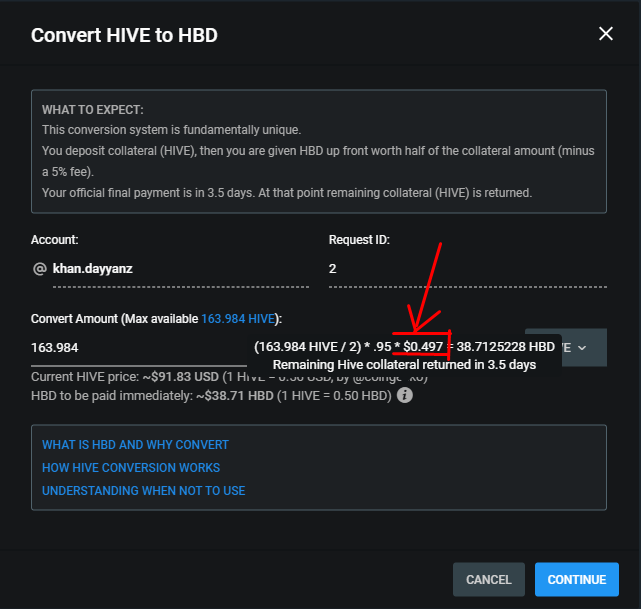Viewport: 641px width, 609px height.
Task: Click the 'Request ID:' label
Action: tap(359, 240)
